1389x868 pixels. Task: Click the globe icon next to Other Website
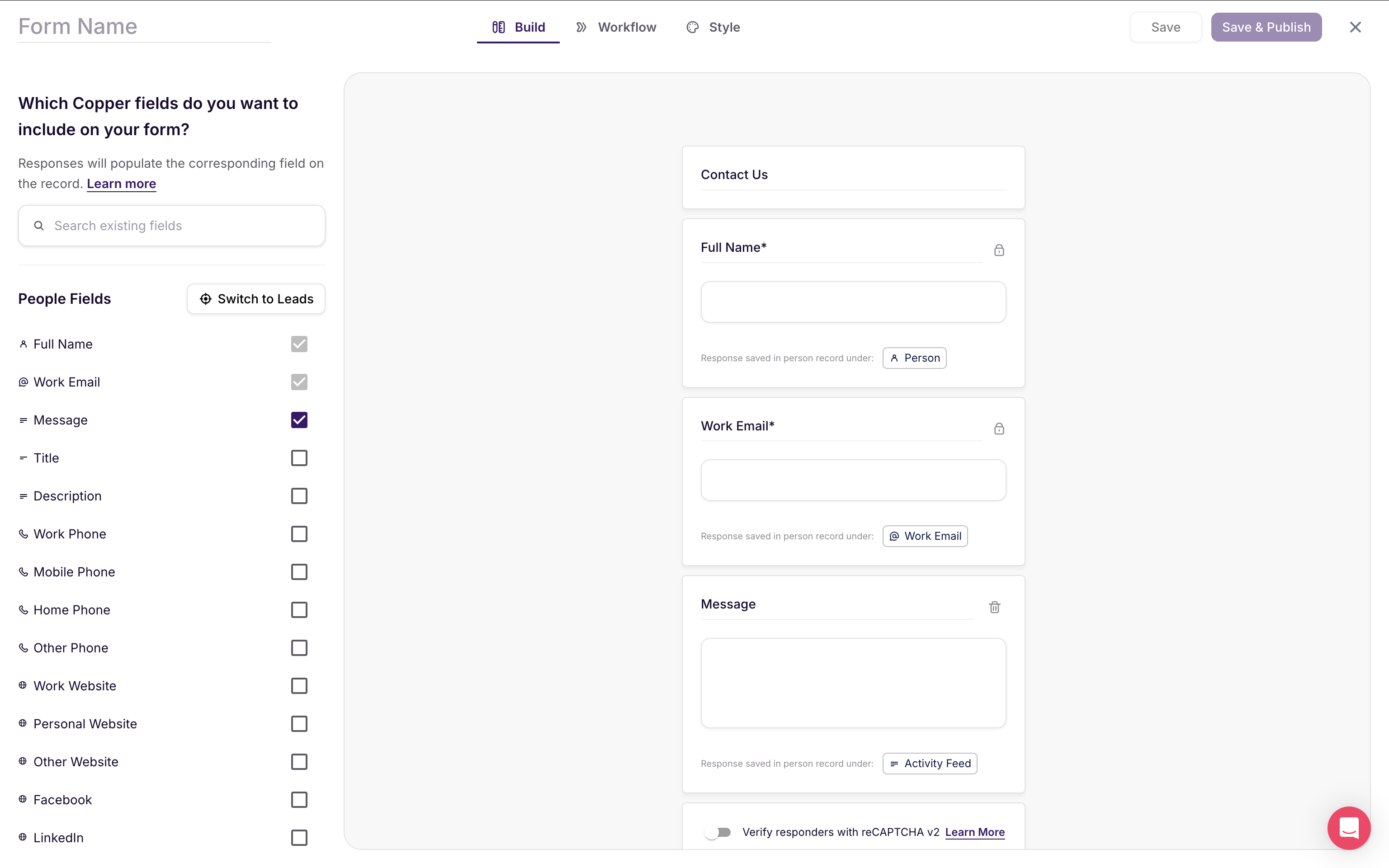tap(23, 761)
